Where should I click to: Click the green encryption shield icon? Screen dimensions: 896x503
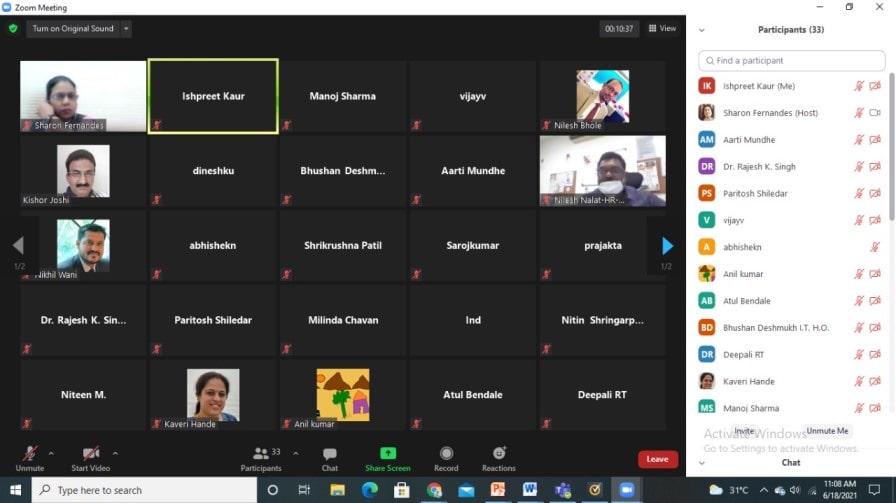(x=13, y=29)
